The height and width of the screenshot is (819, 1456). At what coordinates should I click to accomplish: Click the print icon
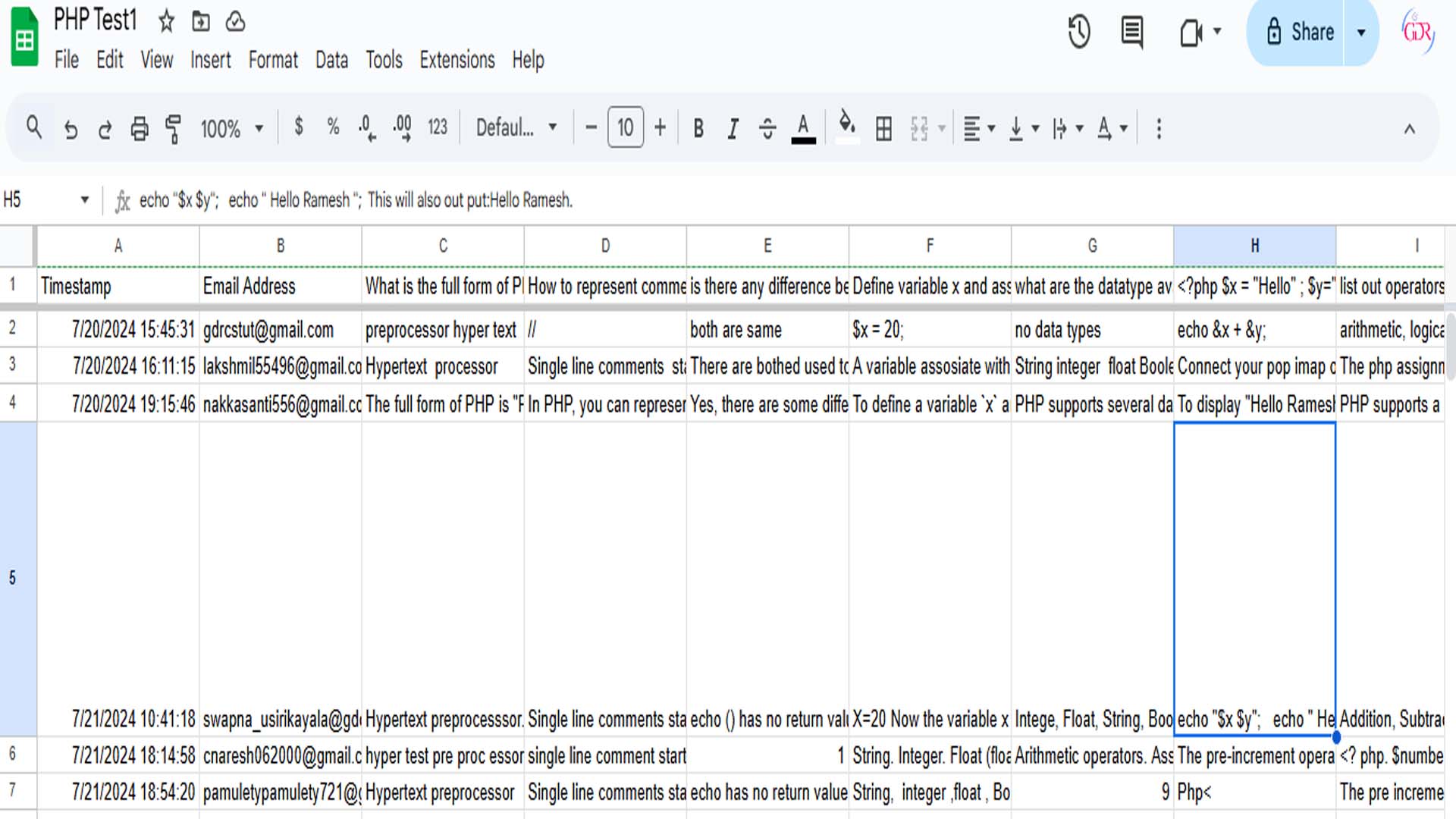[x=140, y=128]
